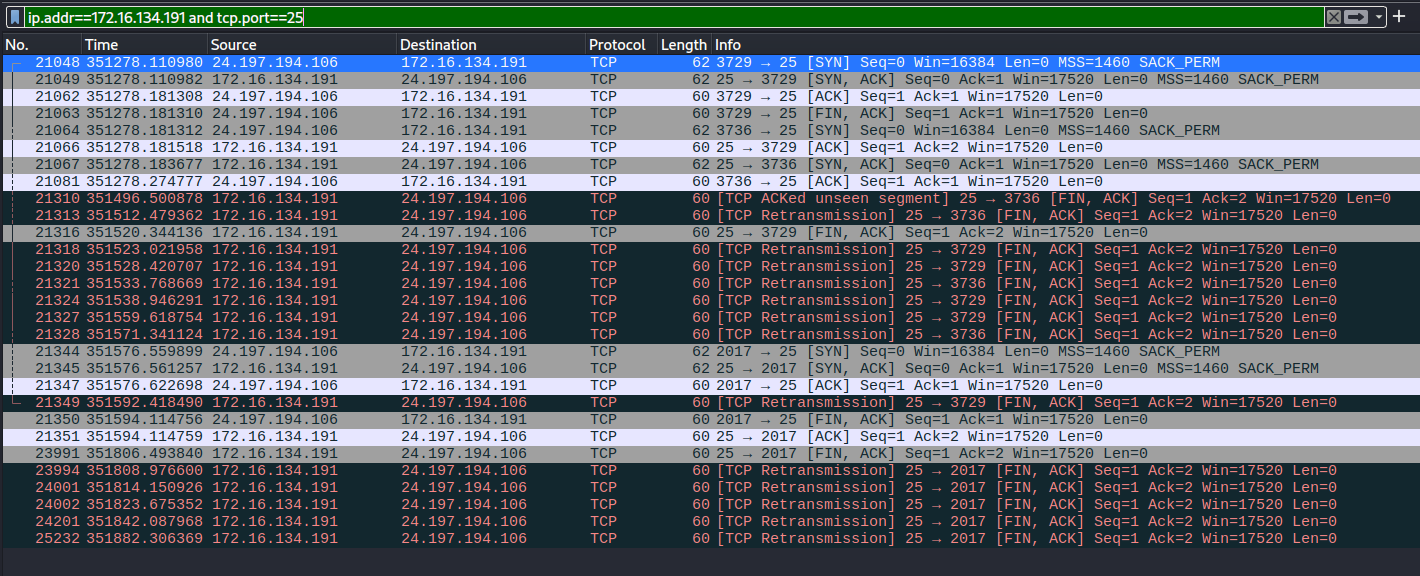This screenshot has width=1420, height=576.
Task: Sort packets by the Source column header
Action: point(302,44)
